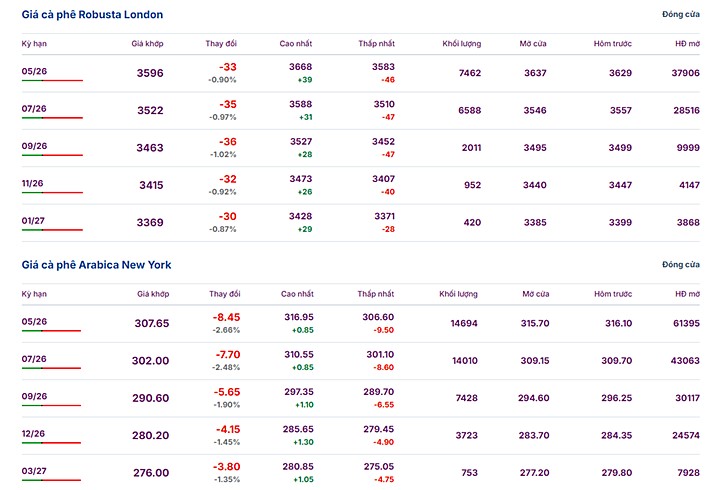Select Robusta London 05/26 contract term

34,71
